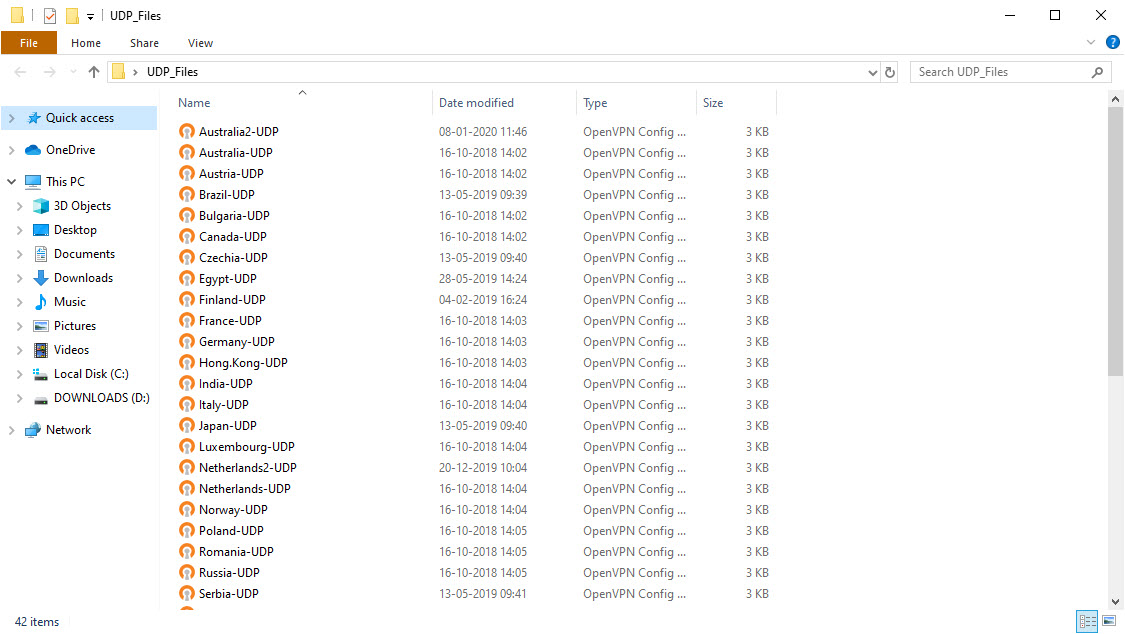Image resolution: width=1125 pixels, height=634 pixels.
Task: Click the Japan-UDP OpenVPN file icon
Action: (x=187, y=425)
